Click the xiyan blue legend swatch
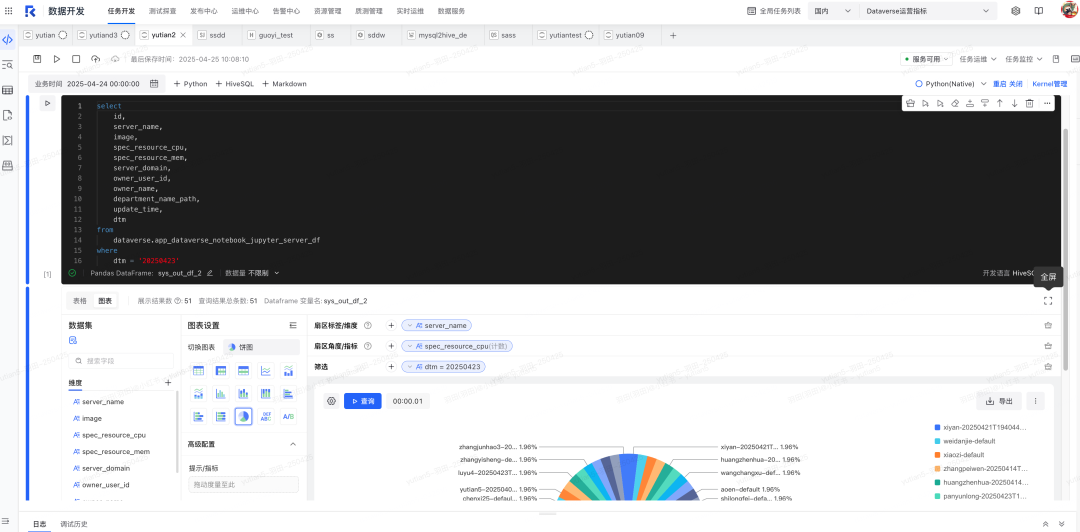This screenshot has width=1080, height=532. pos(937,427)
